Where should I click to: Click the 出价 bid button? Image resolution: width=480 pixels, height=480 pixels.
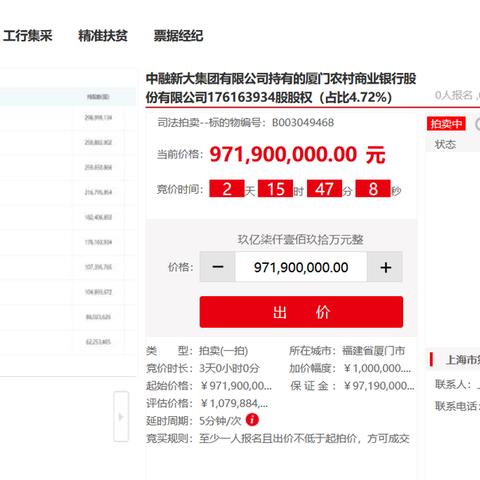tap(301, 312)
